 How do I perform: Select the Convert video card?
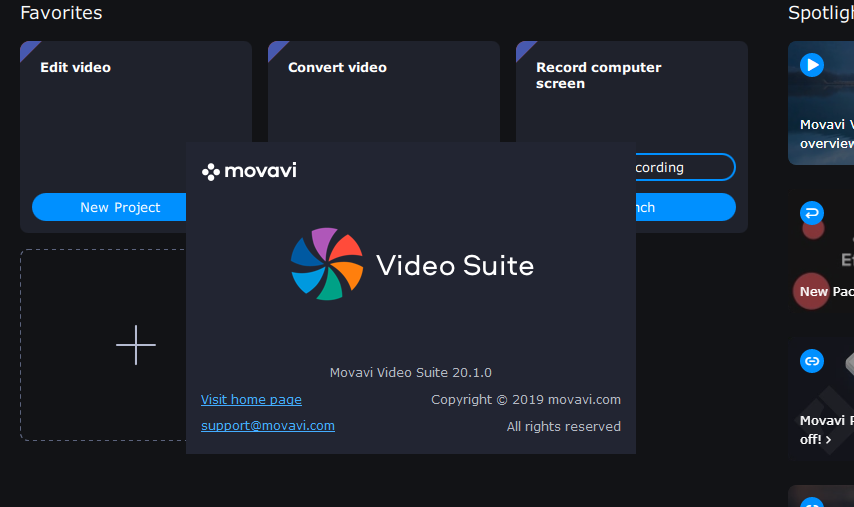pyautogui.click(x=384, y=91)
